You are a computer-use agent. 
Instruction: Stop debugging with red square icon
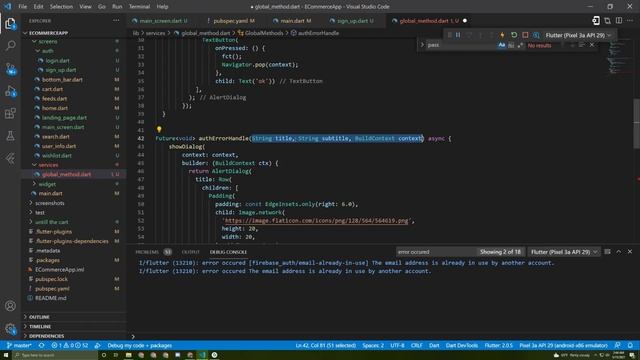525,35
